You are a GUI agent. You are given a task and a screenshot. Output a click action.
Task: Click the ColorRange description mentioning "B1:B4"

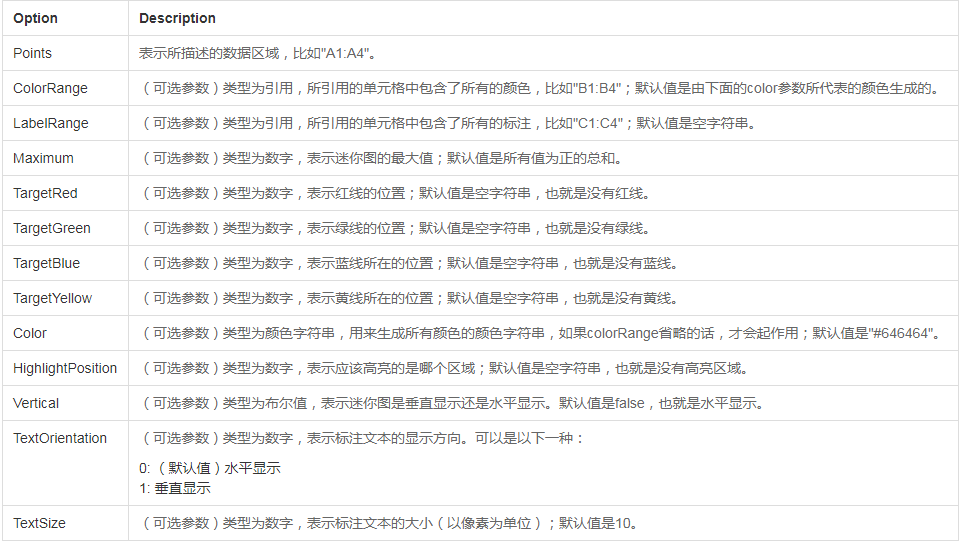point(541,89)
